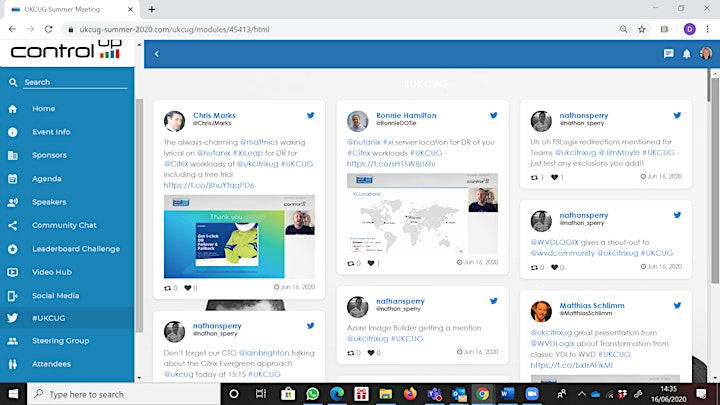Click heart icon on Ronnie Hamilton tweet

pos(371,263)
